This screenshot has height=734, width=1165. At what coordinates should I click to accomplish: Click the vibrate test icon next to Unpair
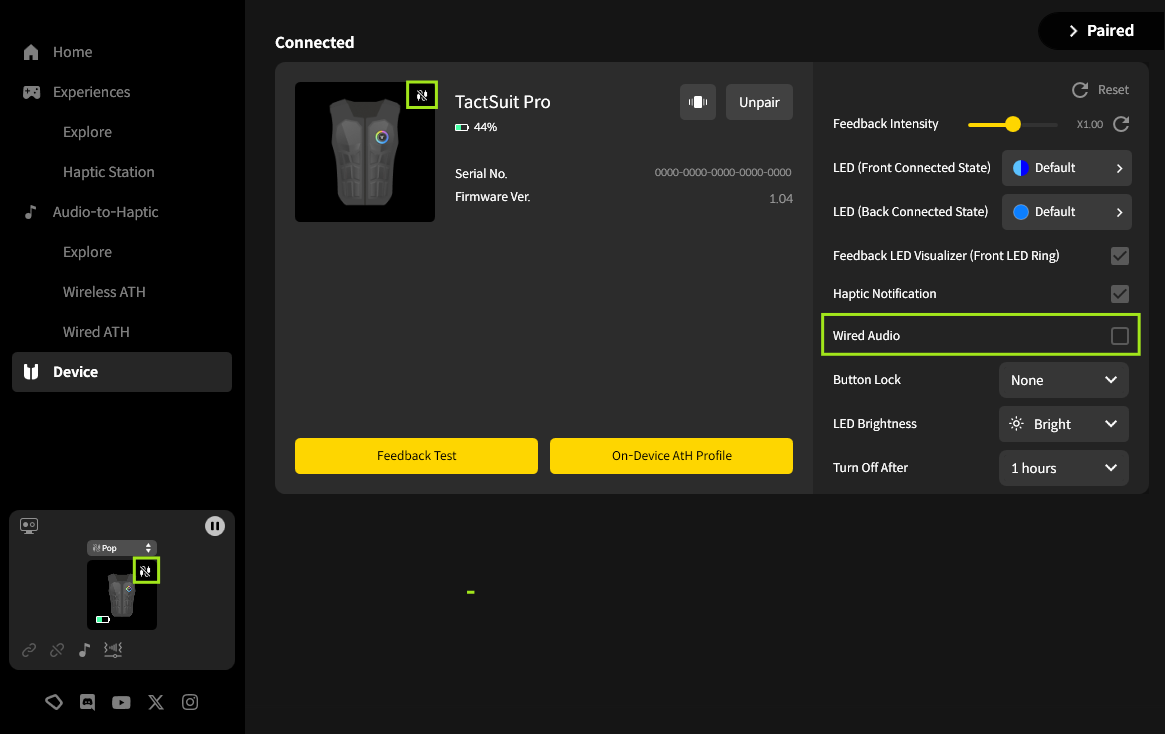coord(698,103)
